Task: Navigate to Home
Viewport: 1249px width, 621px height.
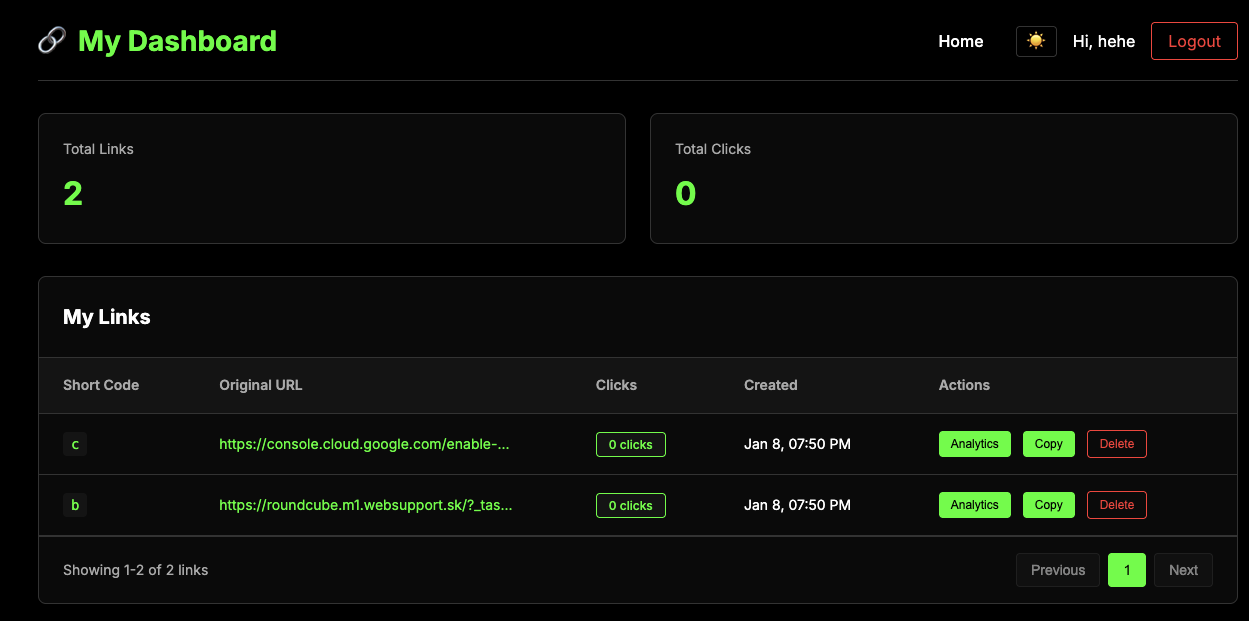Action: tap(960, 41)
